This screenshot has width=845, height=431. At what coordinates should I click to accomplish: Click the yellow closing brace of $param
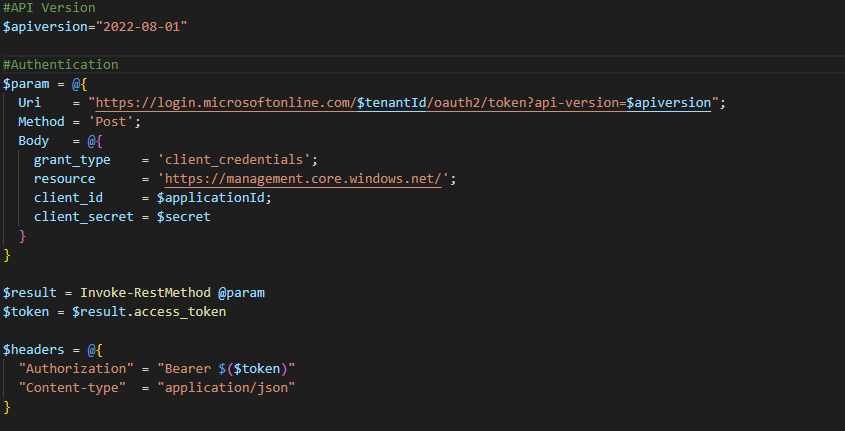tap(6, 255)
